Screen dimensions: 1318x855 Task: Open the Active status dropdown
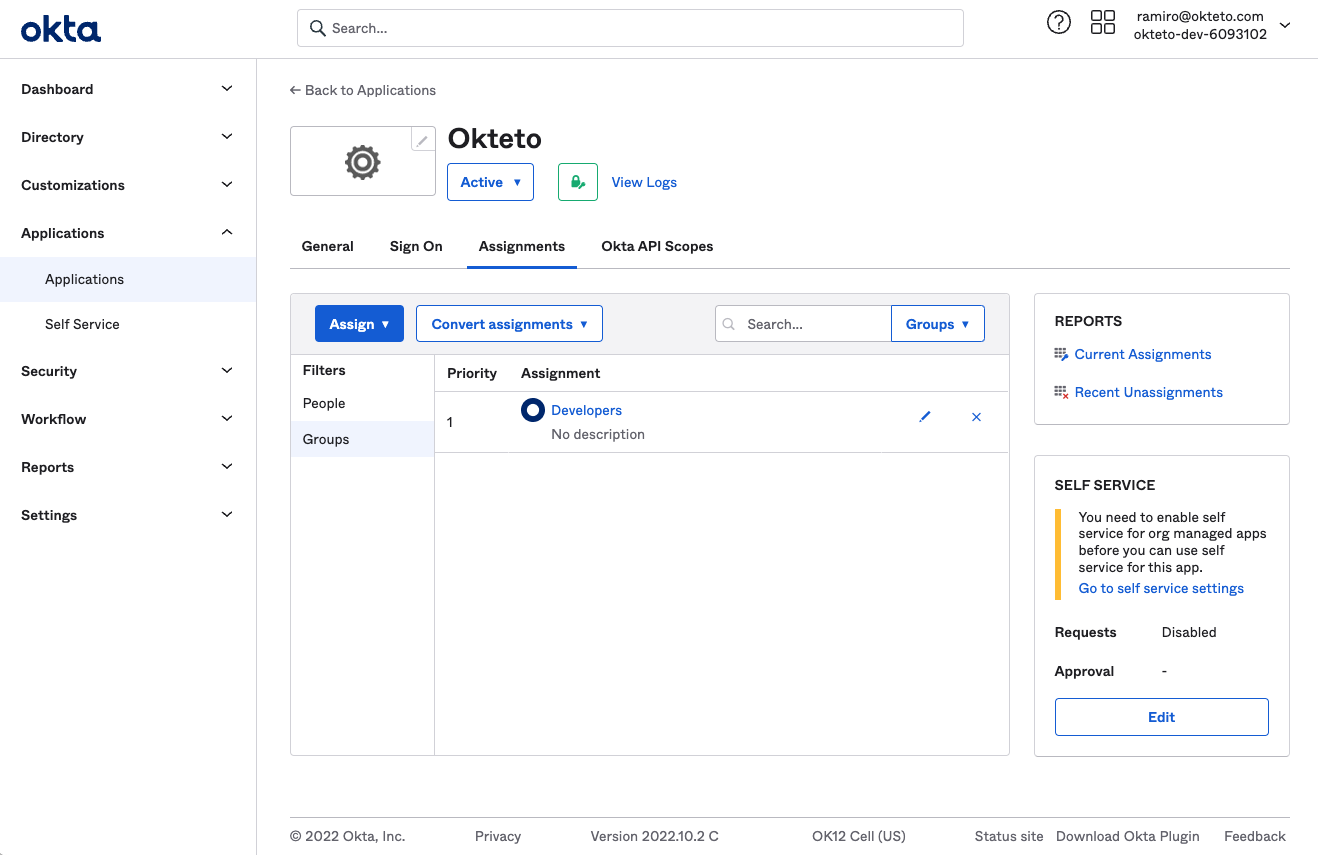[x=490, y=182]
